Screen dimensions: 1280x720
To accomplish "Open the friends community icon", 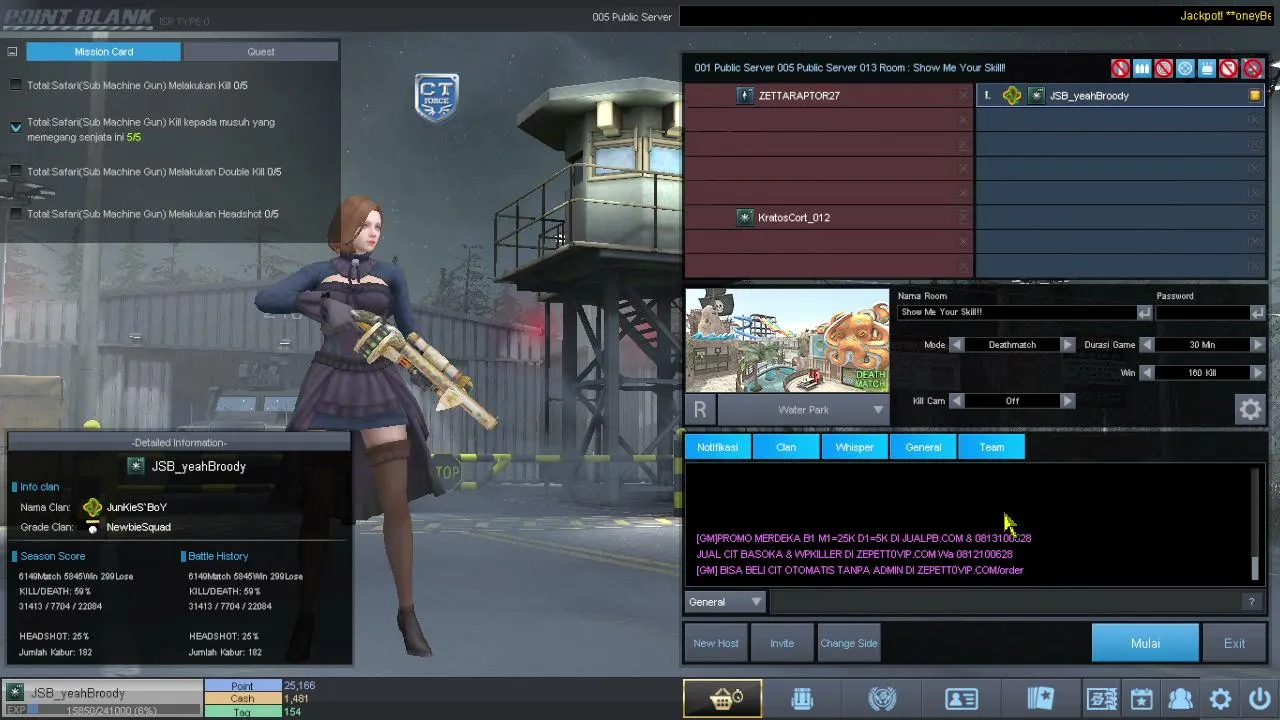I will pos(1181,699).
